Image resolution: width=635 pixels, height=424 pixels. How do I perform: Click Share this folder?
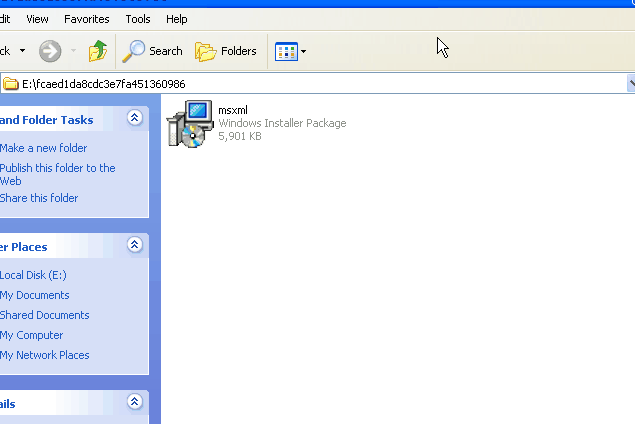coord(39,198)
